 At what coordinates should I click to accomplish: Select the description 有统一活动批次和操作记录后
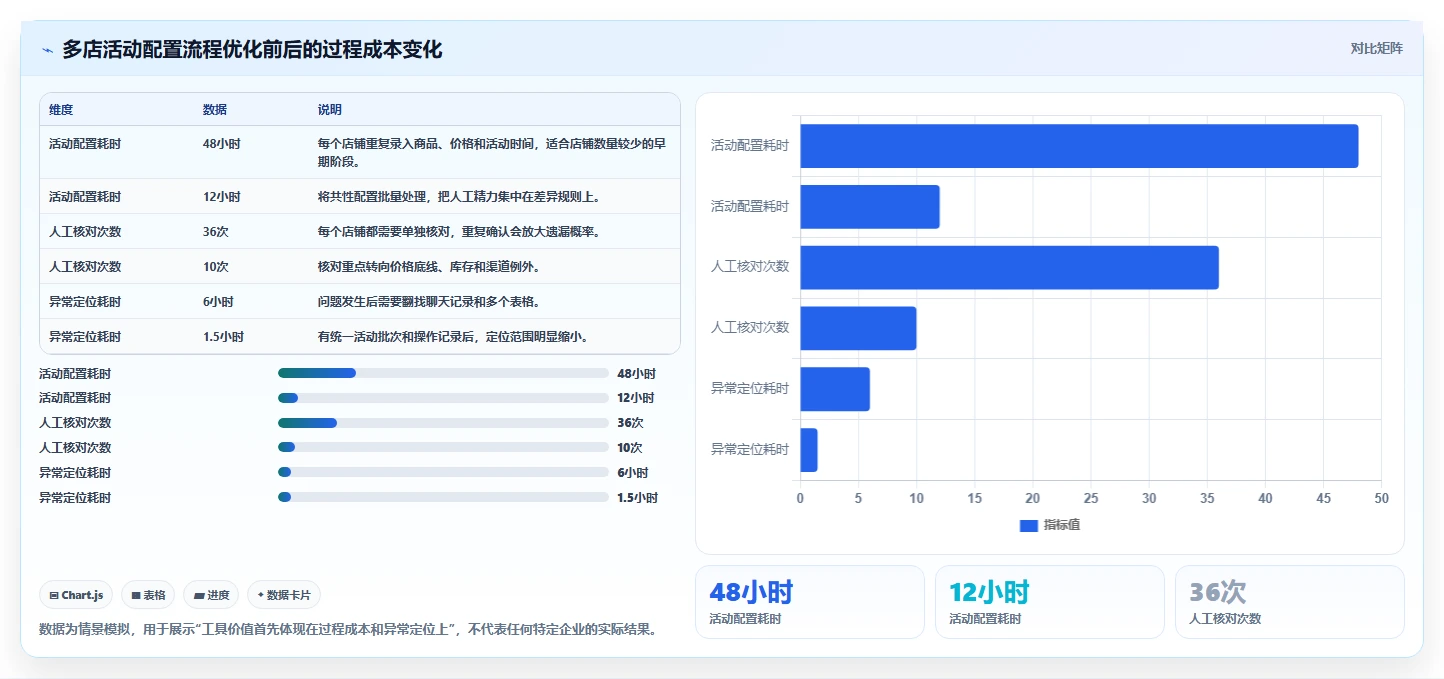coord(454,337)
